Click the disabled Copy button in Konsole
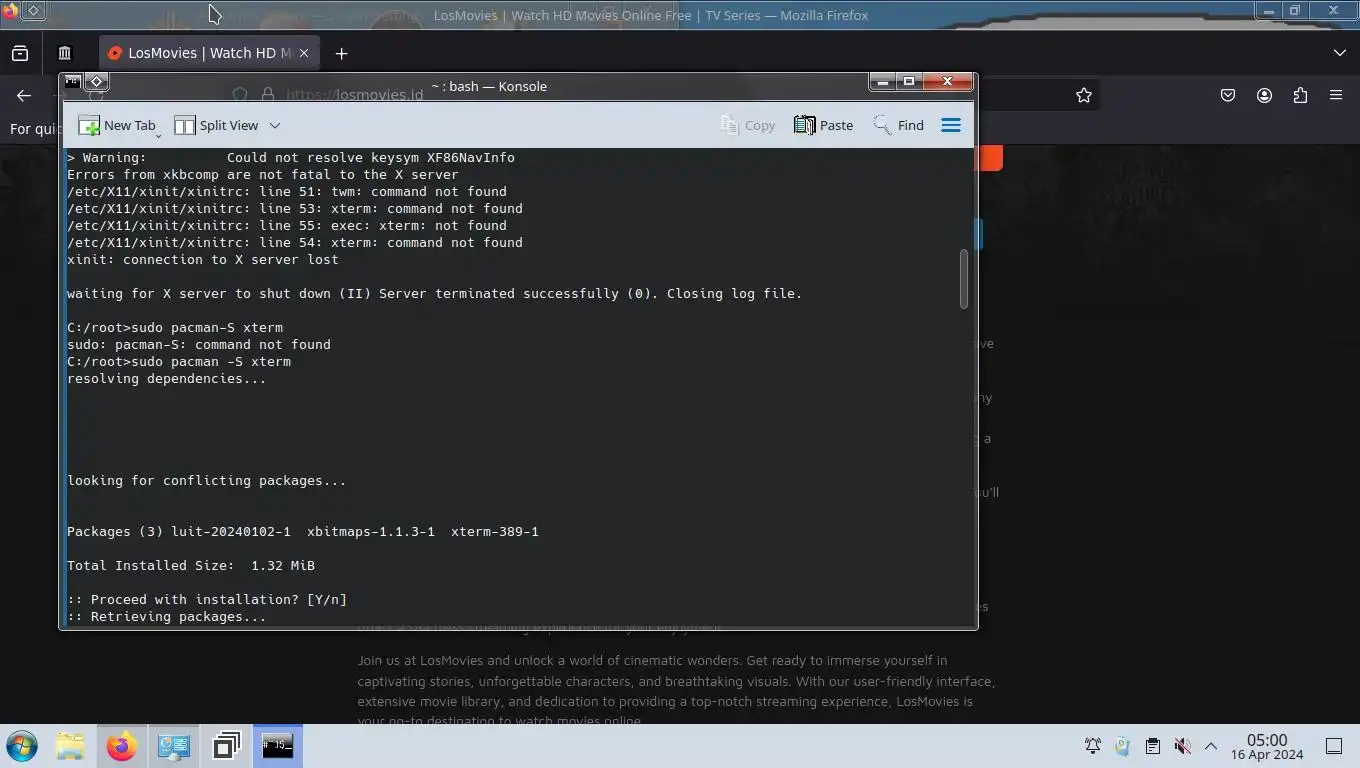Screen dimensions: 1360x768 747,125
